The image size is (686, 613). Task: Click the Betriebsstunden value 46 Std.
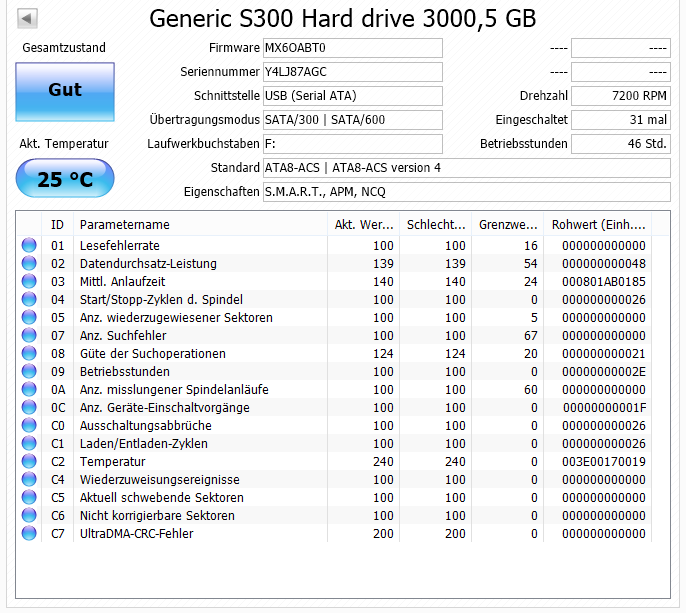(621, 144)
